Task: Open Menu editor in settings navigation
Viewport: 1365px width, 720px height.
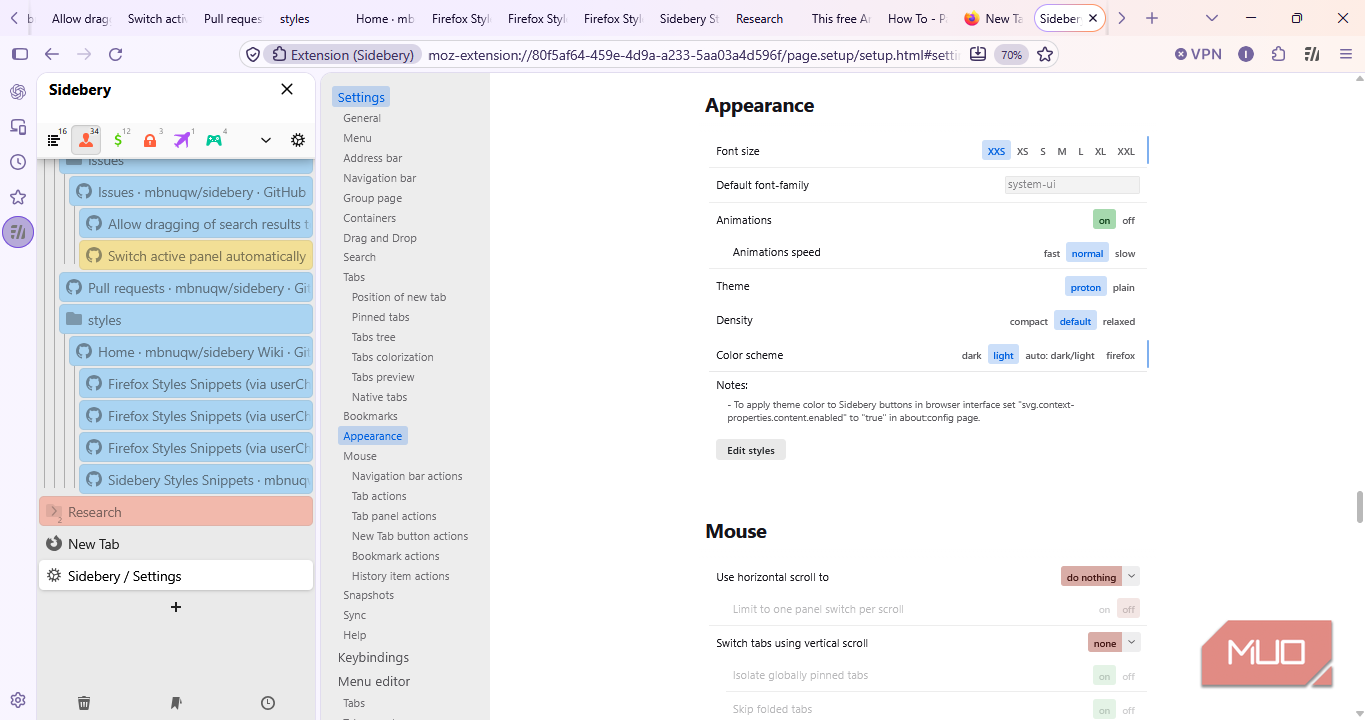Action: click(374, 681)
